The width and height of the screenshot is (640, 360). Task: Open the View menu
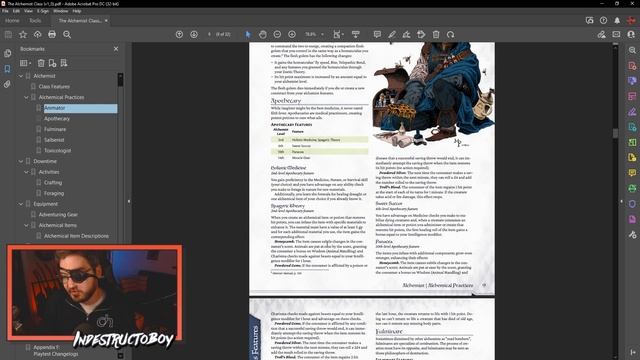tap(28, 11)
